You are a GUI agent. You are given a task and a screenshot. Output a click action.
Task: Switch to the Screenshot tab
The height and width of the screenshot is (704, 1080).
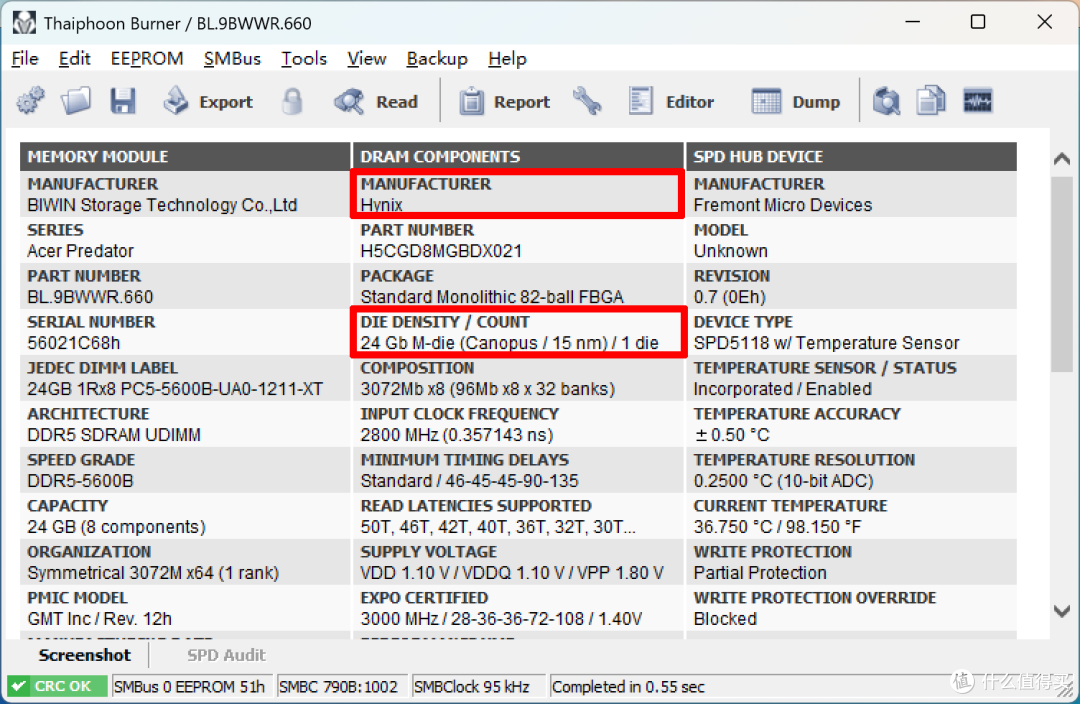tap(84, 655)
